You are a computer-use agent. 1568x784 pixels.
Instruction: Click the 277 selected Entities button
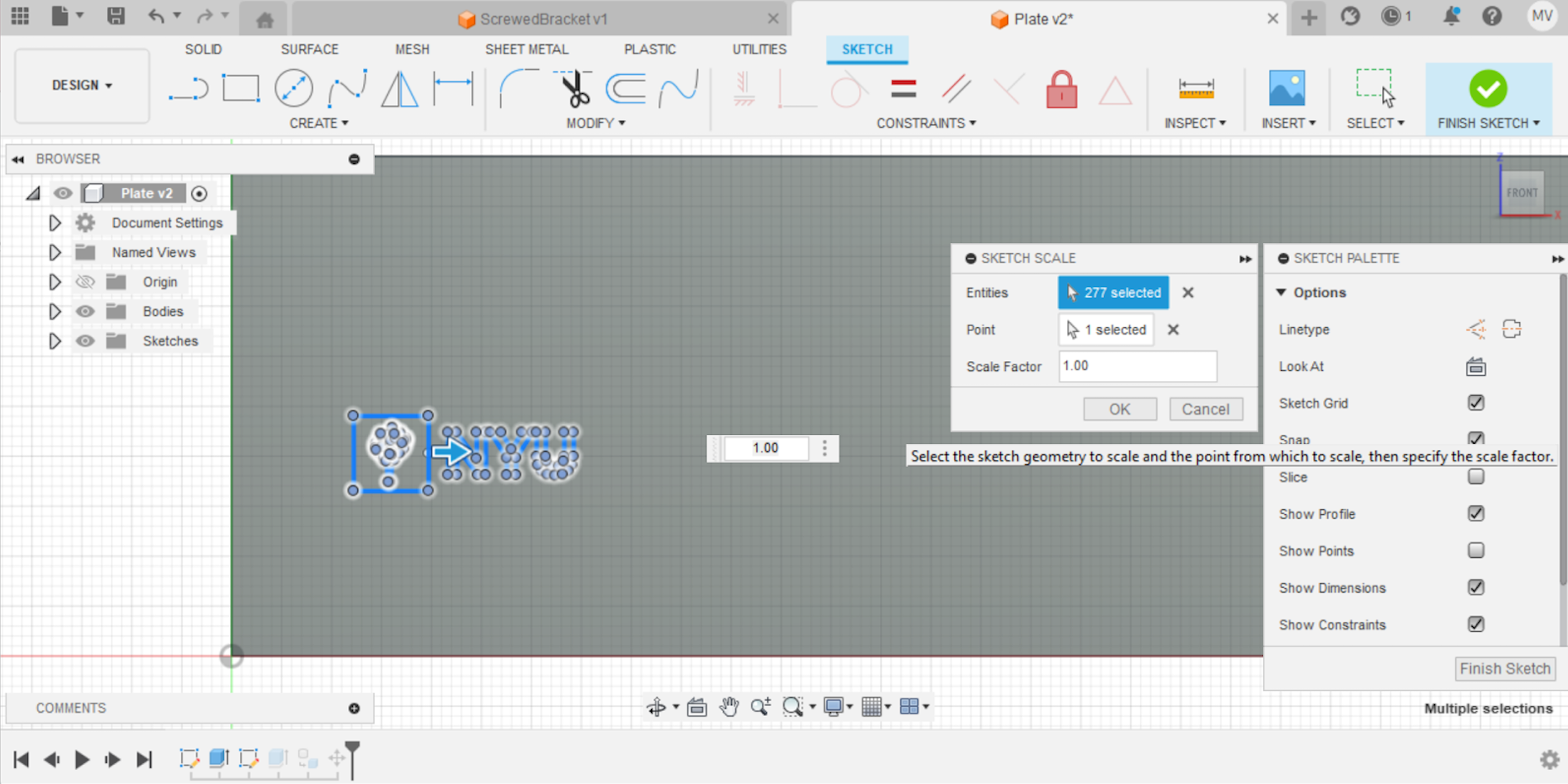click(1113, 292)
